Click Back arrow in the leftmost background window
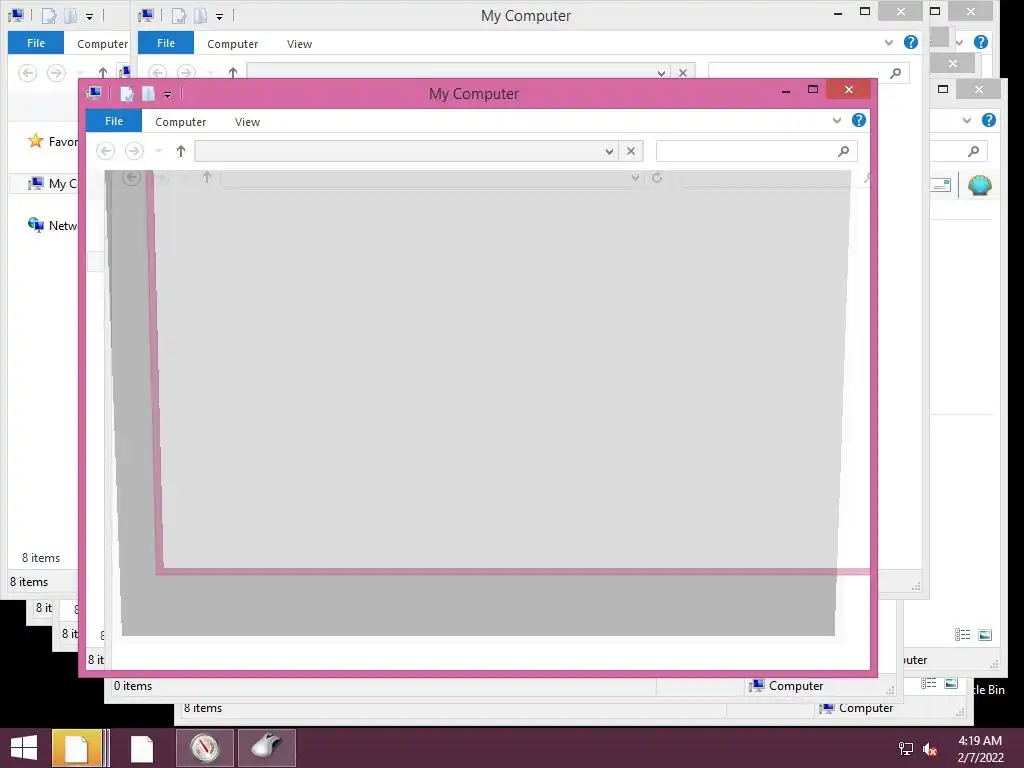 (27, 72)
